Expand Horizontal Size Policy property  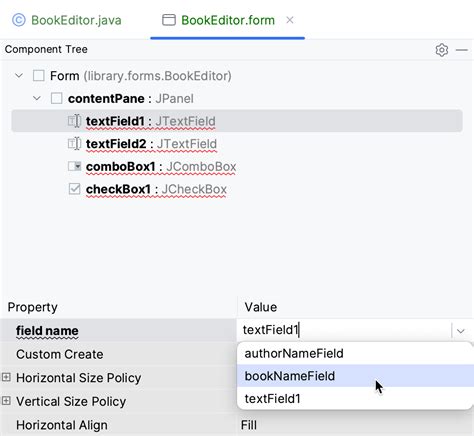pyautogui.click(x=6, y=377)
